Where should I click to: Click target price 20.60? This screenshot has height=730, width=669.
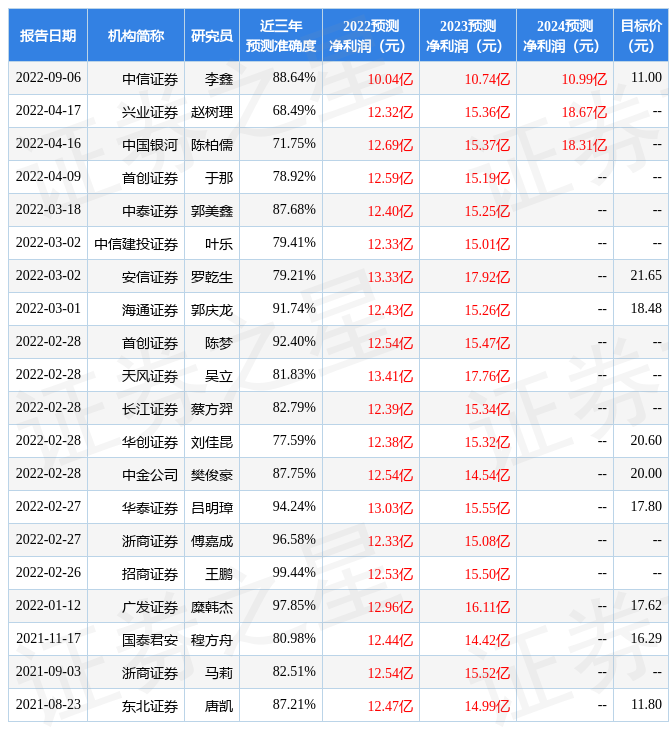646,440
